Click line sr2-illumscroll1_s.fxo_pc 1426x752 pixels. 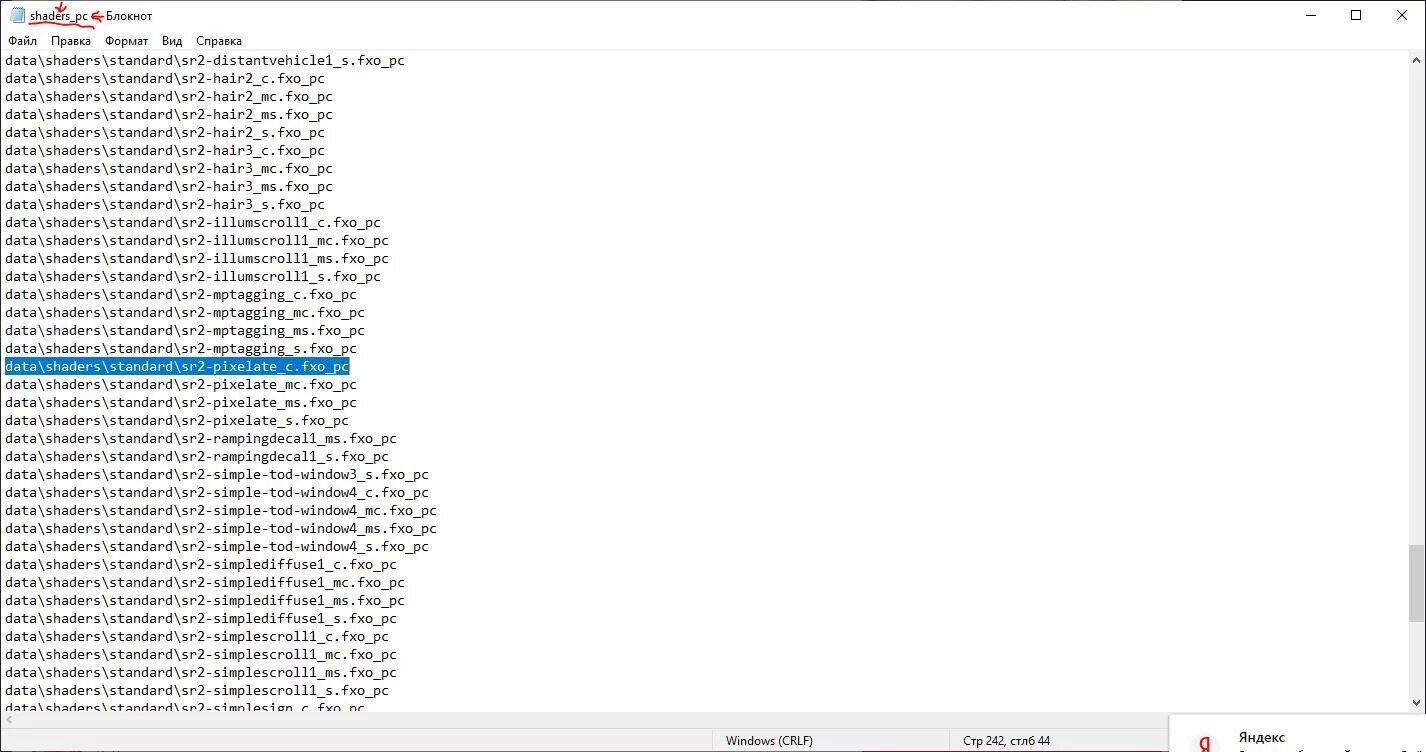tap(193, 277)
